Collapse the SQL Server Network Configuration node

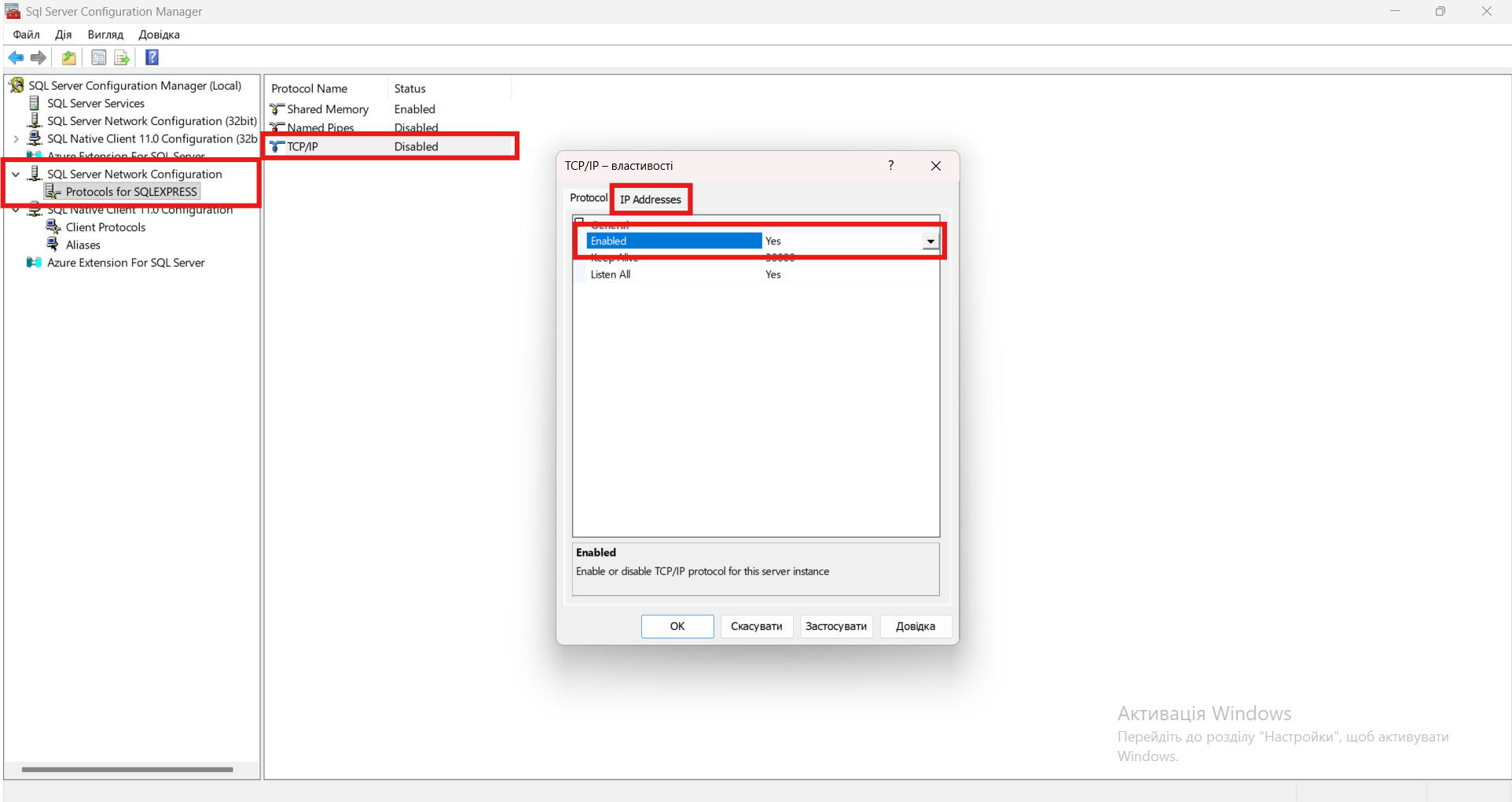(16, 174)
